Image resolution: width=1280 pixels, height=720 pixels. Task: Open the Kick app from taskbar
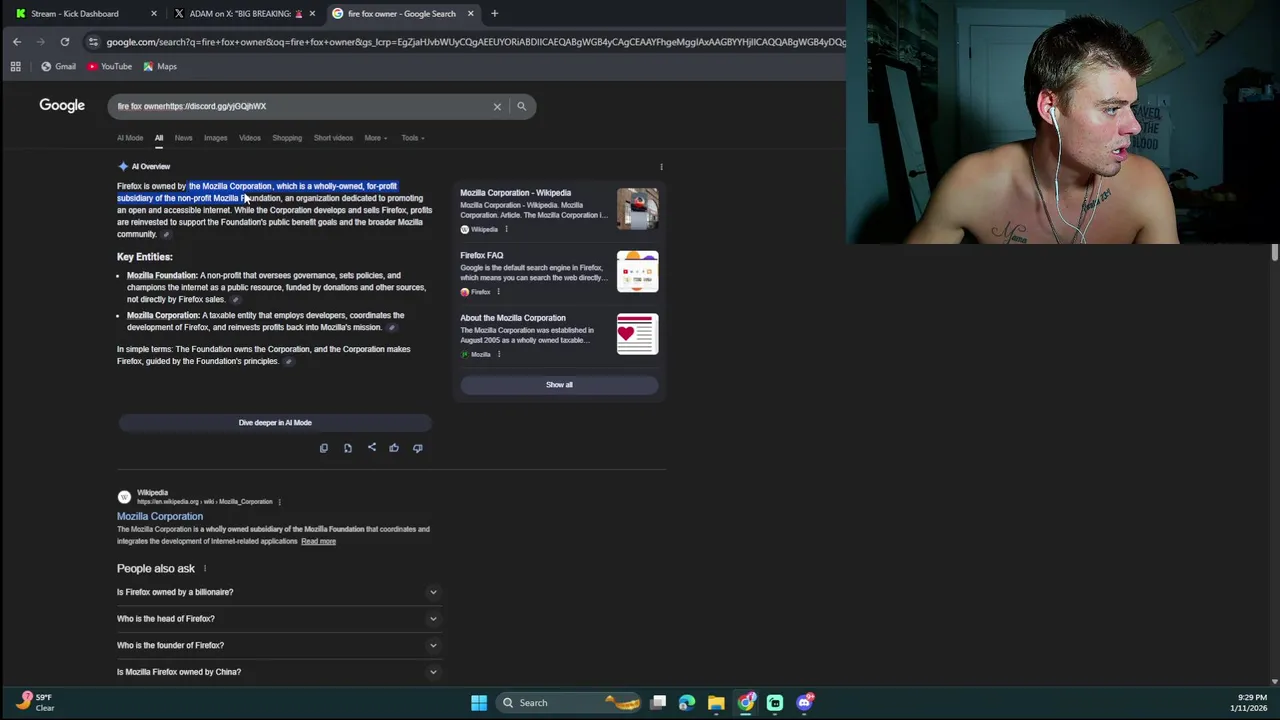[x=775, y=703]
